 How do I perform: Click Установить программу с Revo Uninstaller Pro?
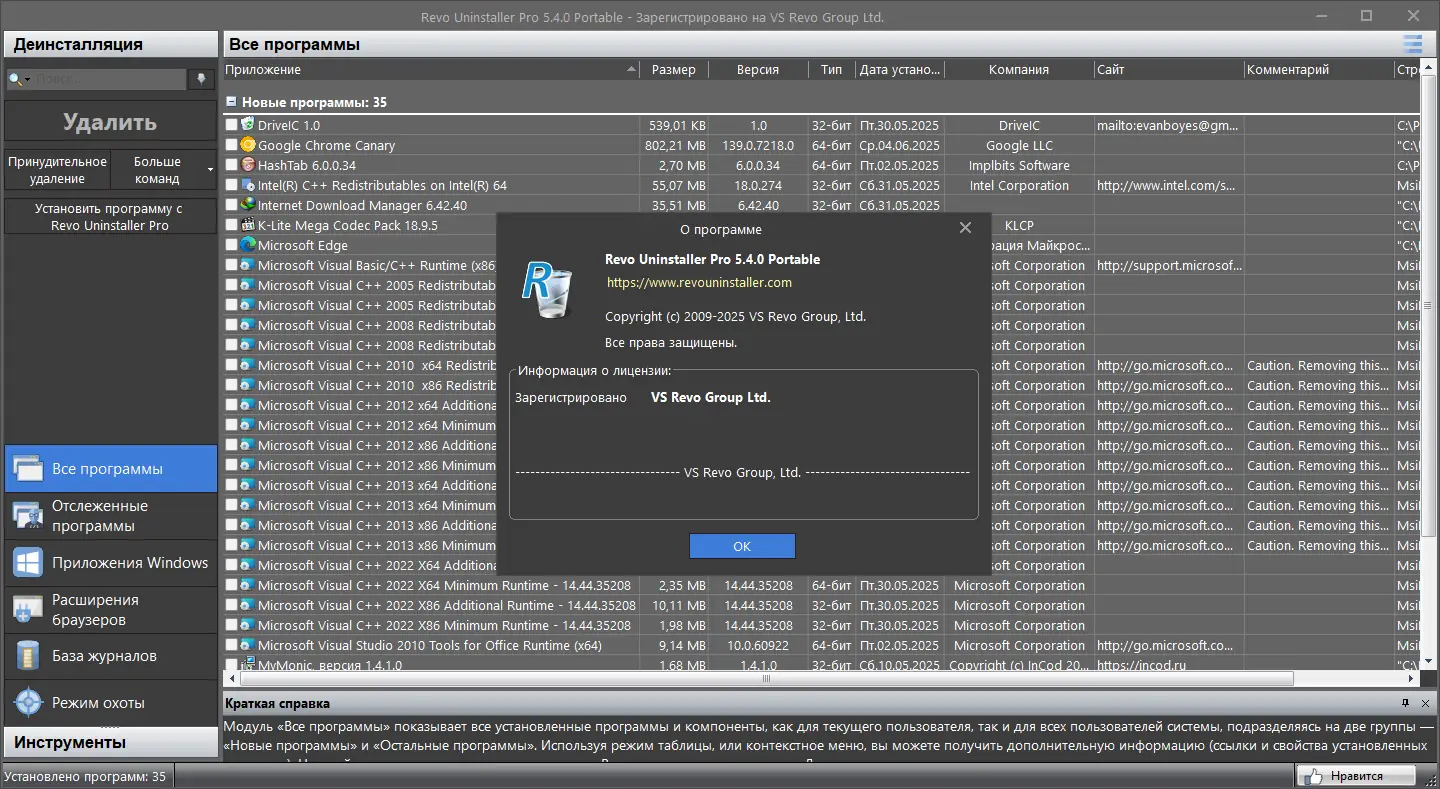[x=110, y=217]
